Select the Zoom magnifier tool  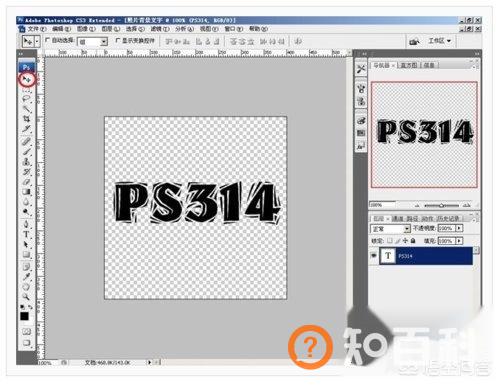coord(26,296)
